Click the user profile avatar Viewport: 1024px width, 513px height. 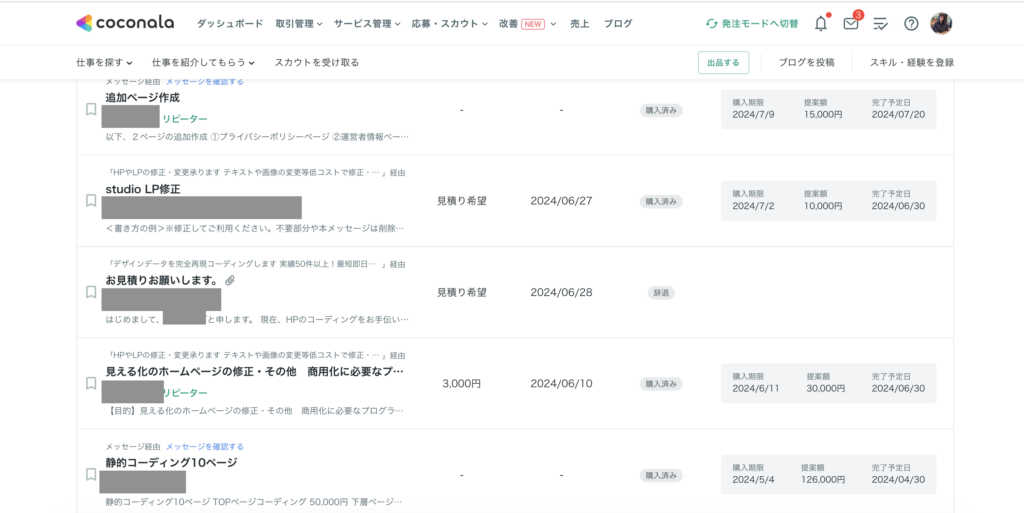point(941,23)
